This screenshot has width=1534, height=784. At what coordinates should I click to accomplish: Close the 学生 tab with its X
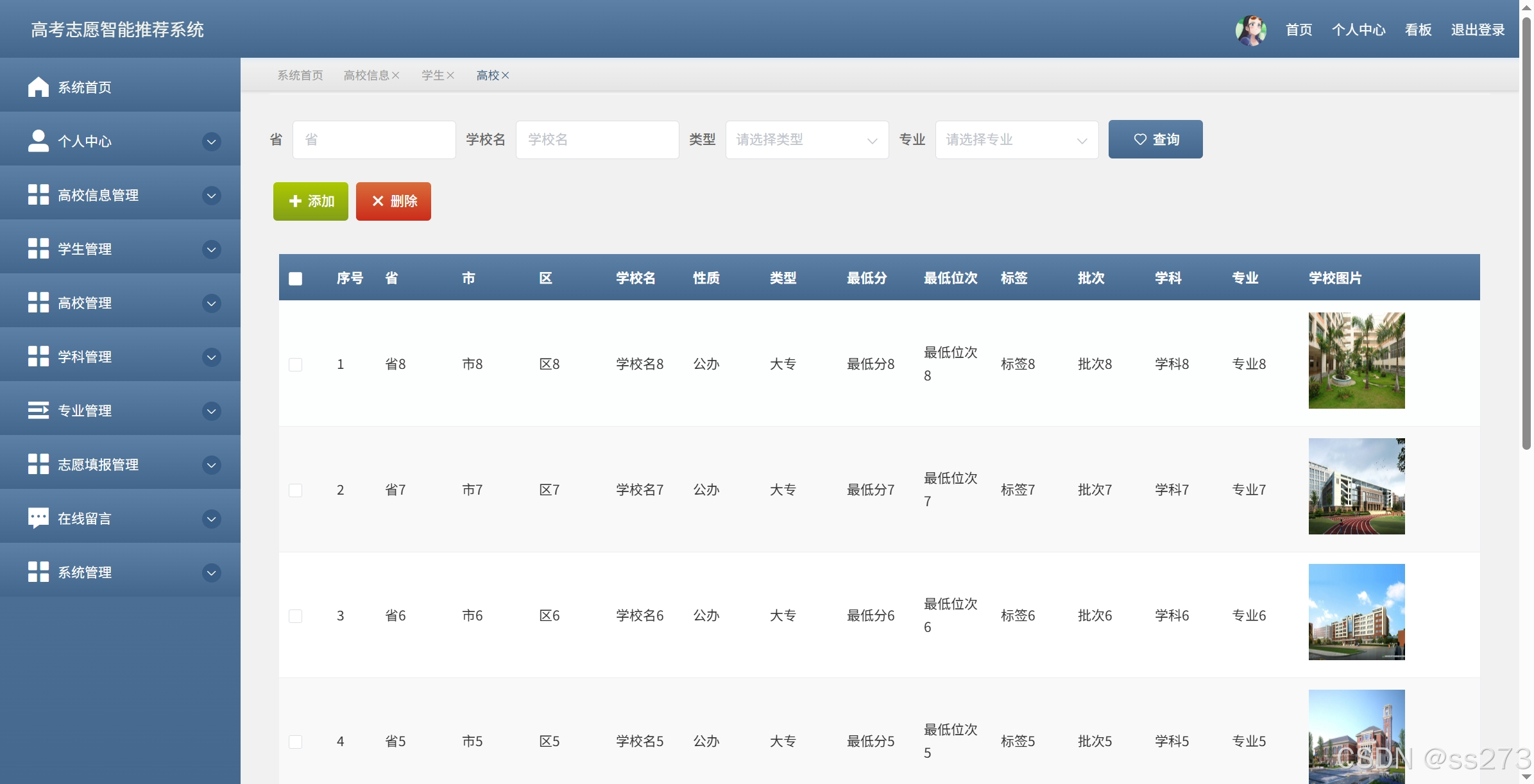(450, 76)
